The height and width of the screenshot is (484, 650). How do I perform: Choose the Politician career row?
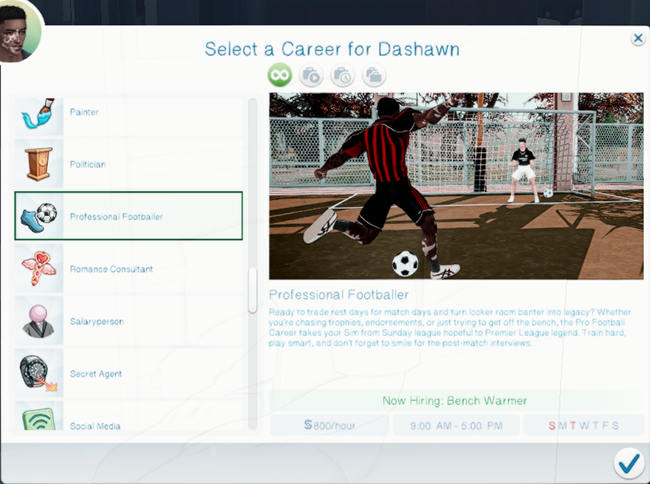coord(129,164)
